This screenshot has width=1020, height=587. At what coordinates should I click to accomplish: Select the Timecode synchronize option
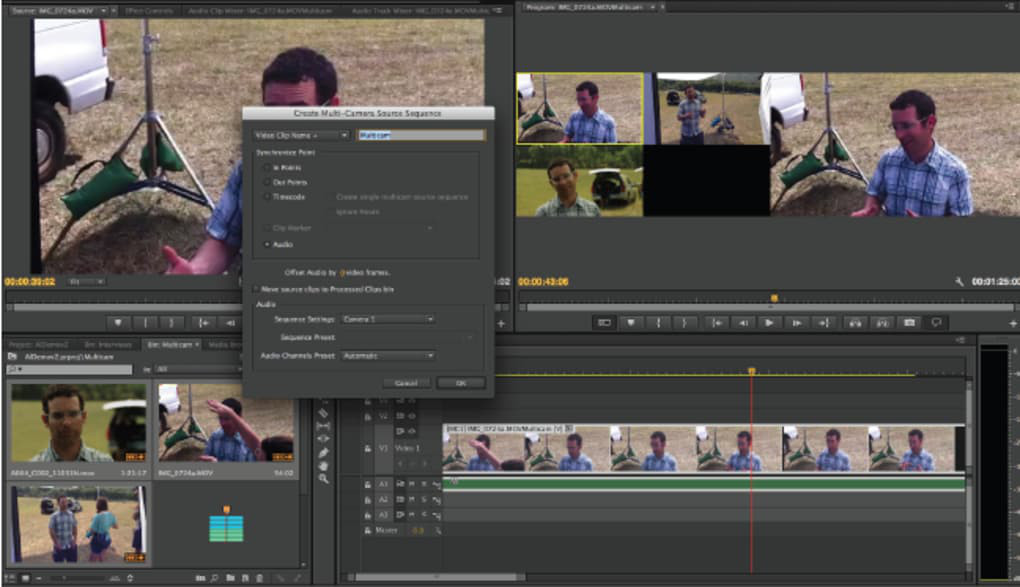click(266, 197)
